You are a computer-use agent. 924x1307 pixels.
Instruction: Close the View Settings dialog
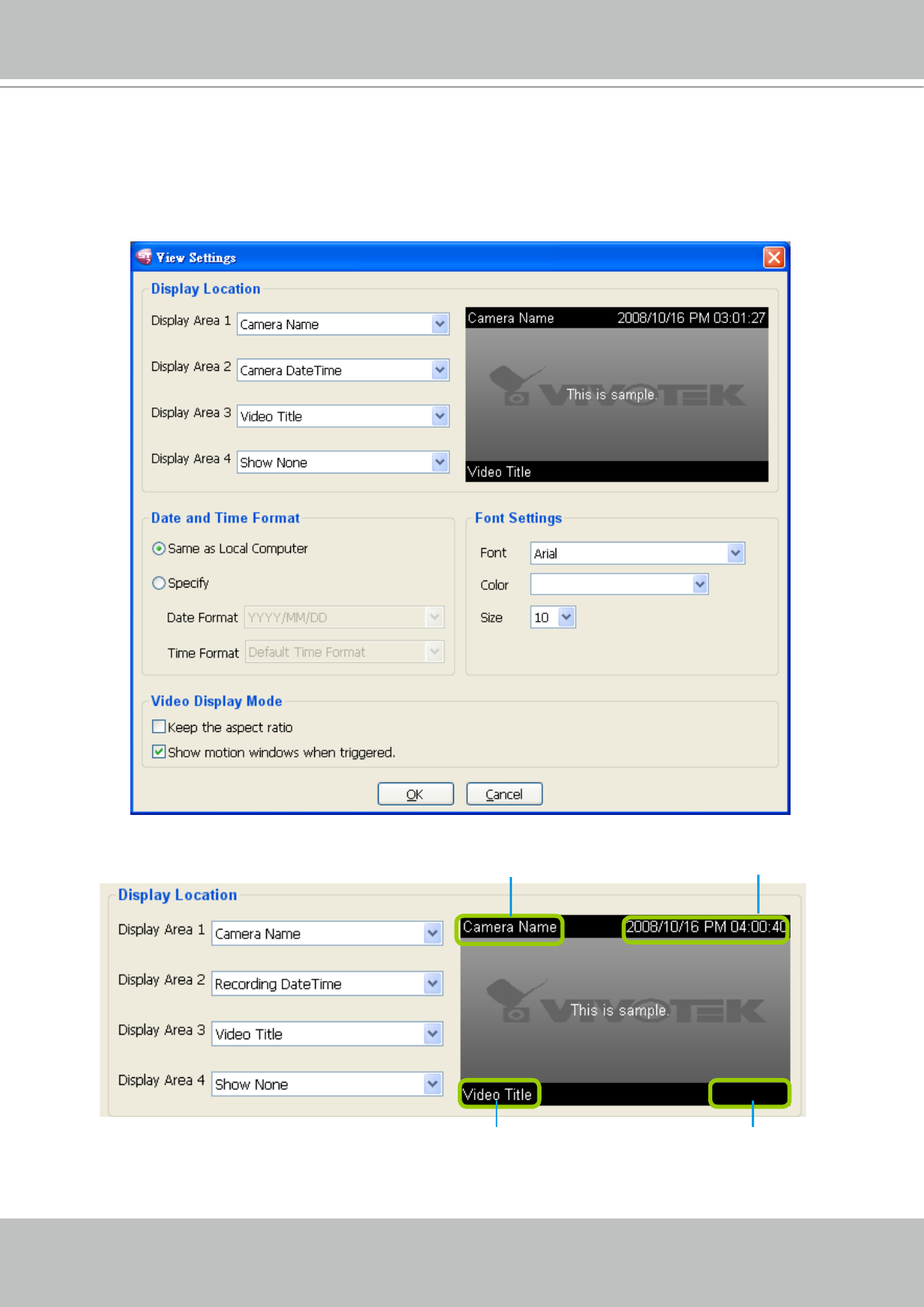[x=773, y=258]
